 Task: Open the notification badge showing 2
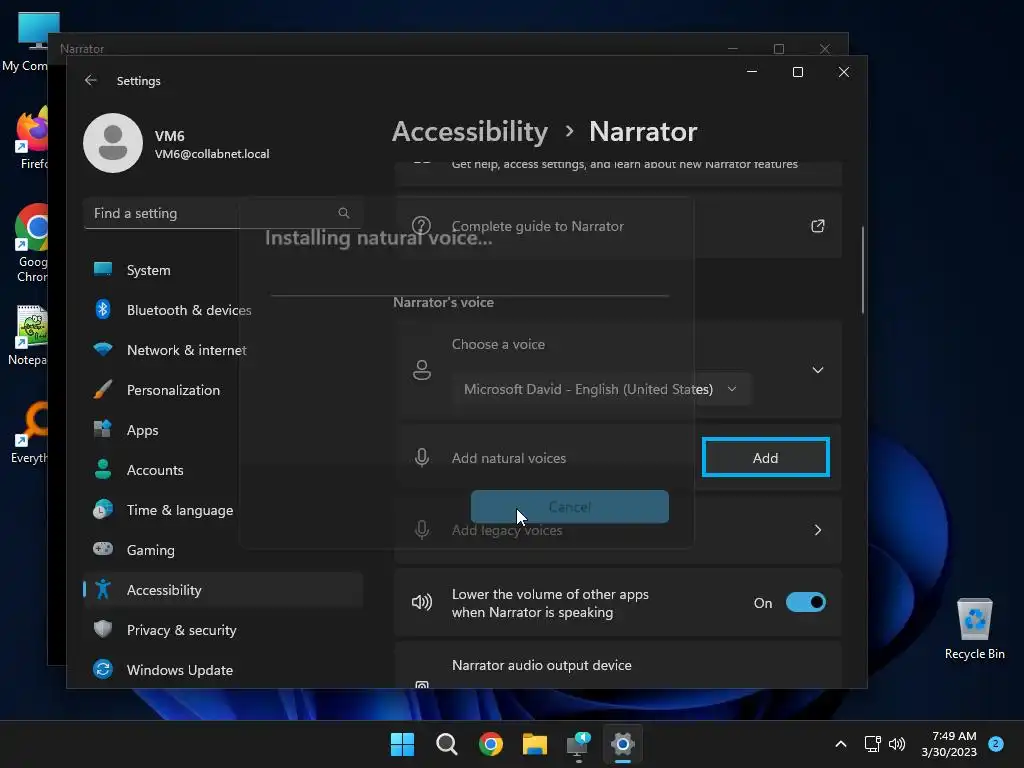[x=996, y=744]
